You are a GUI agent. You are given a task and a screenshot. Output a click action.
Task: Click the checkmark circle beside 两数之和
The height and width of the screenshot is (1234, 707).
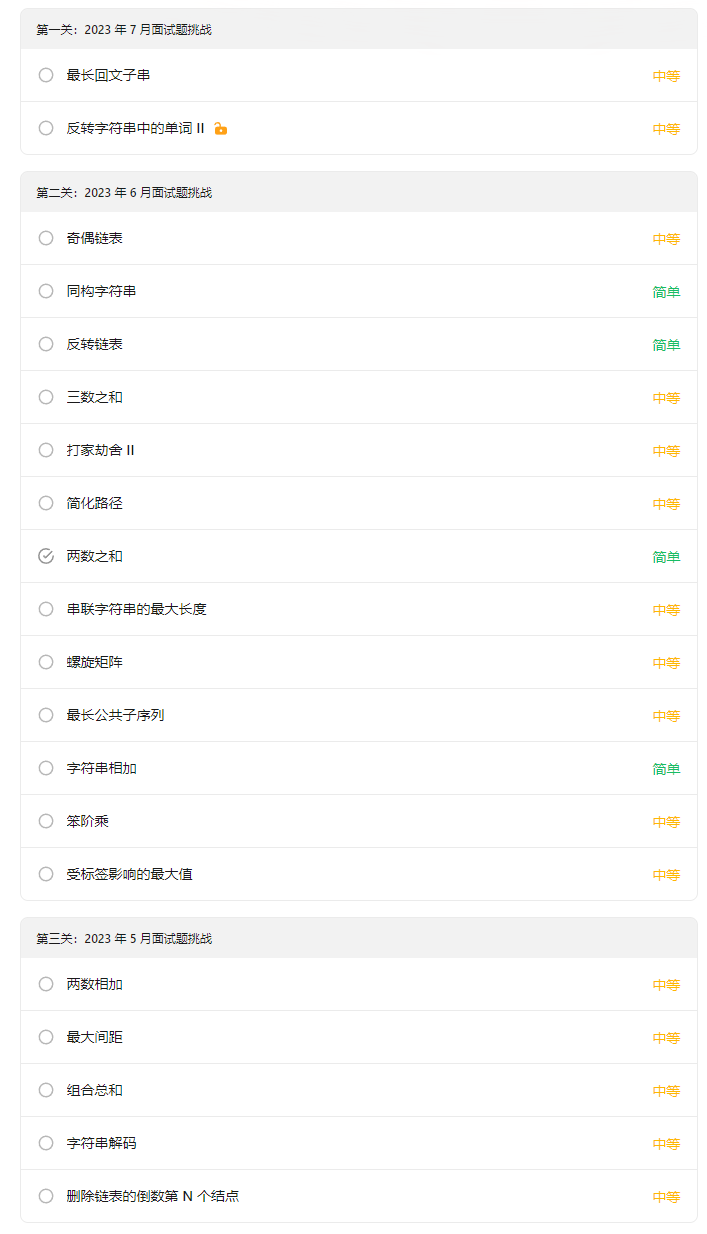coord(46,556)
